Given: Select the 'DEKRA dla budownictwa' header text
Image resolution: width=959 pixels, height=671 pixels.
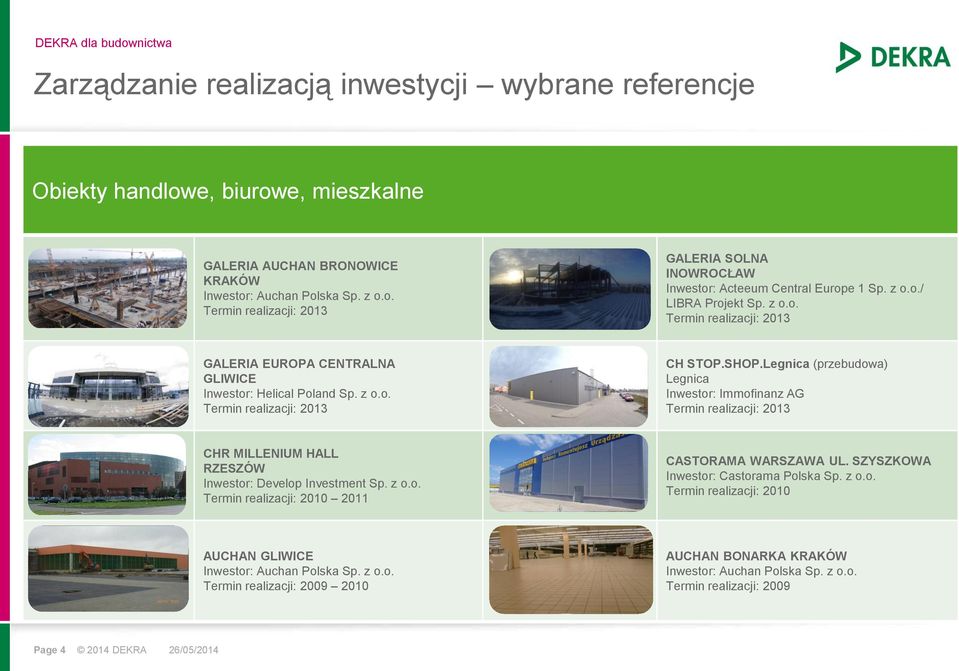Looking at the screenshot, I should [x=103, y=43].
